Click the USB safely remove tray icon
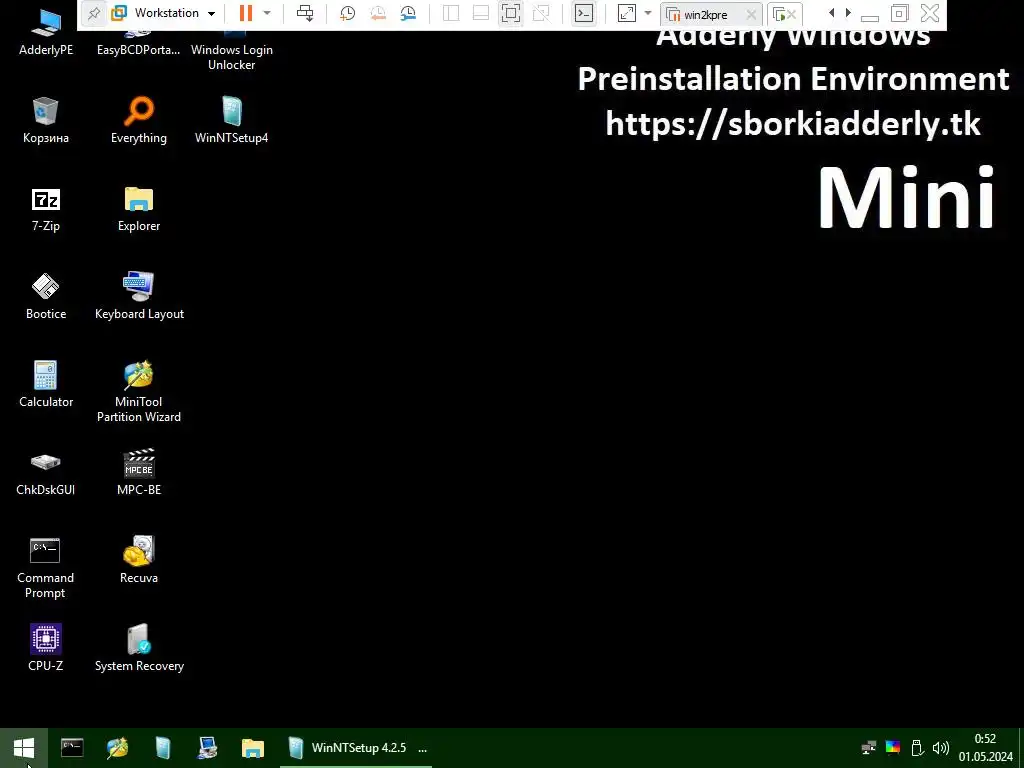Screen dimensions: 1024x768 pos(916,748)
